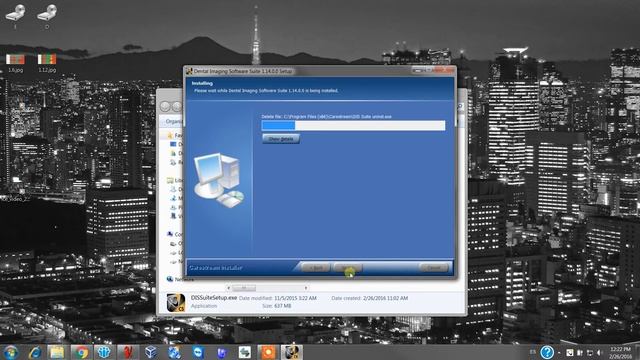Click the Show details button in installer
640x360 pixels.
pyautogui.click(x=281, y=139)
